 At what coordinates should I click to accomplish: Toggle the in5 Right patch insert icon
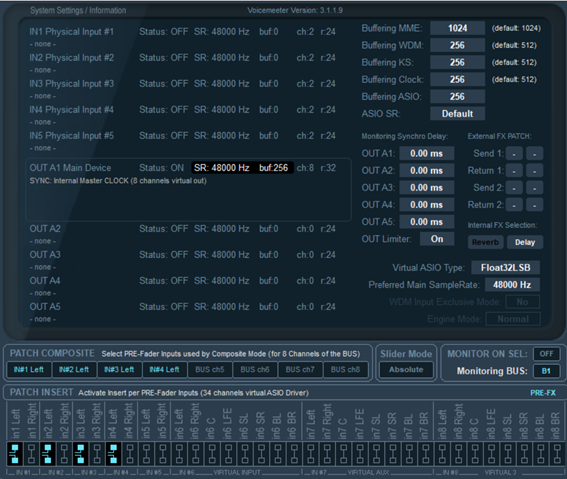(x=163, y=454)
